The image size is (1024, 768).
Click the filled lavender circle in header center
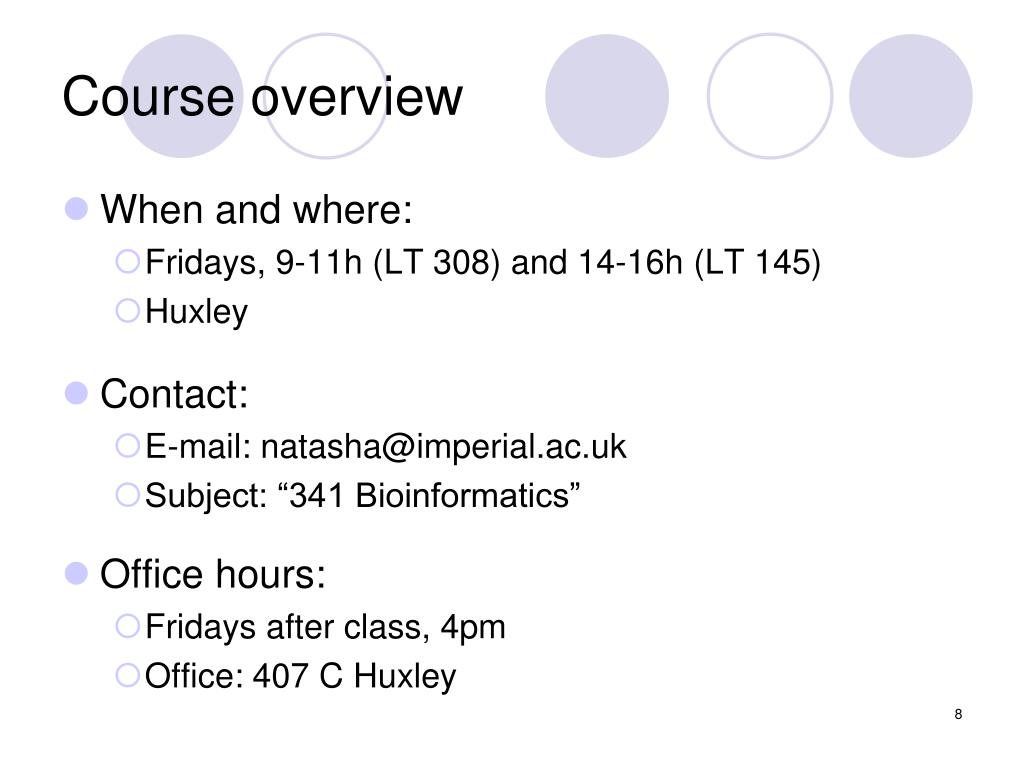(607, 96)
